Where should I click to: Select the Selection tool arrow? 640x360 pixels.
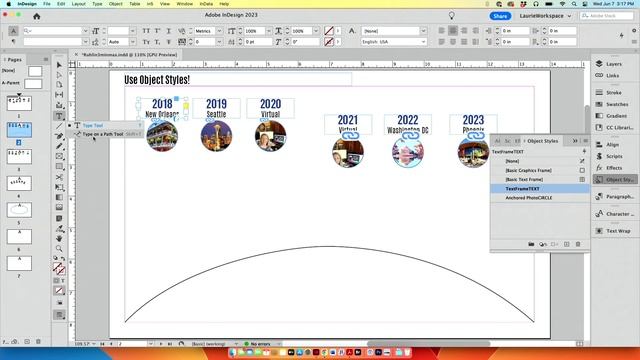[x=59, y=65]
